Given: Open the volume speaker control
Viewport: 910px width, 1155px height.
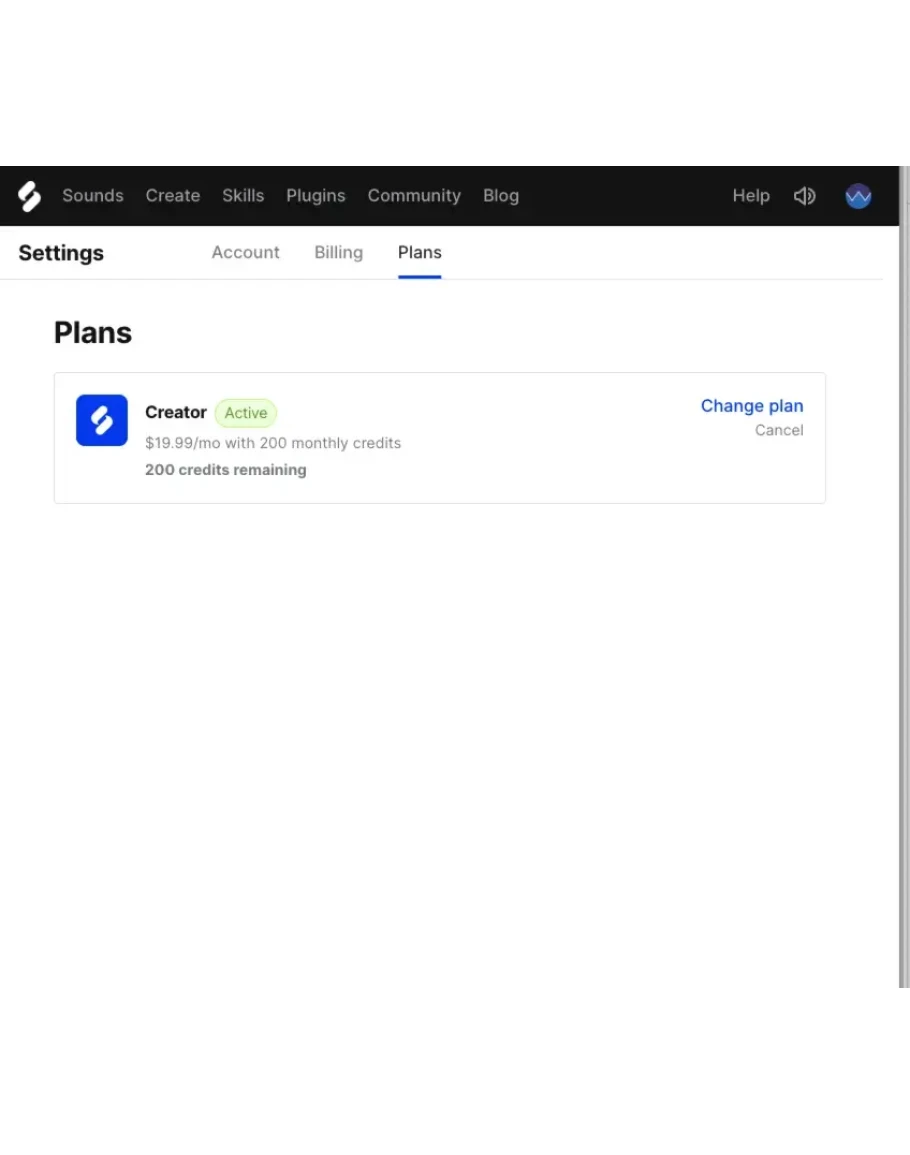Looking at the screenshot, I should point(804,196).
